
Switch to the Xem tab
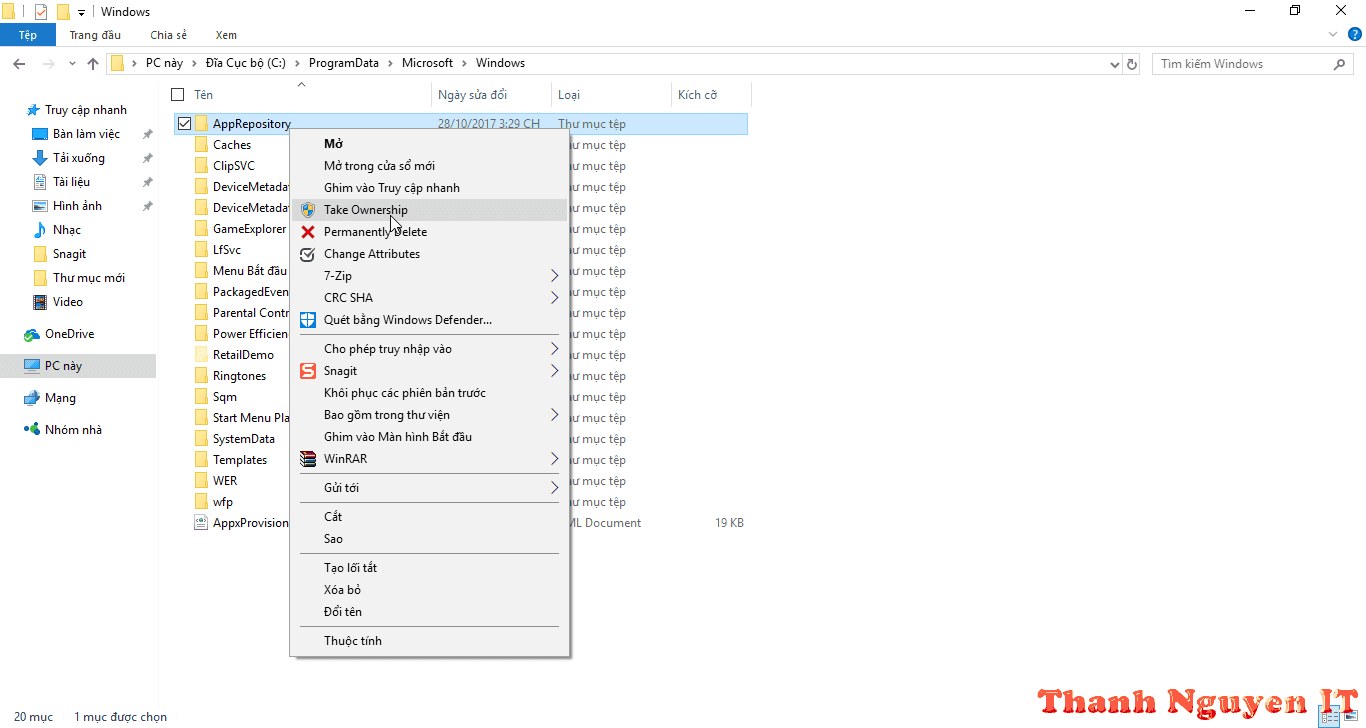pos(226,35)
